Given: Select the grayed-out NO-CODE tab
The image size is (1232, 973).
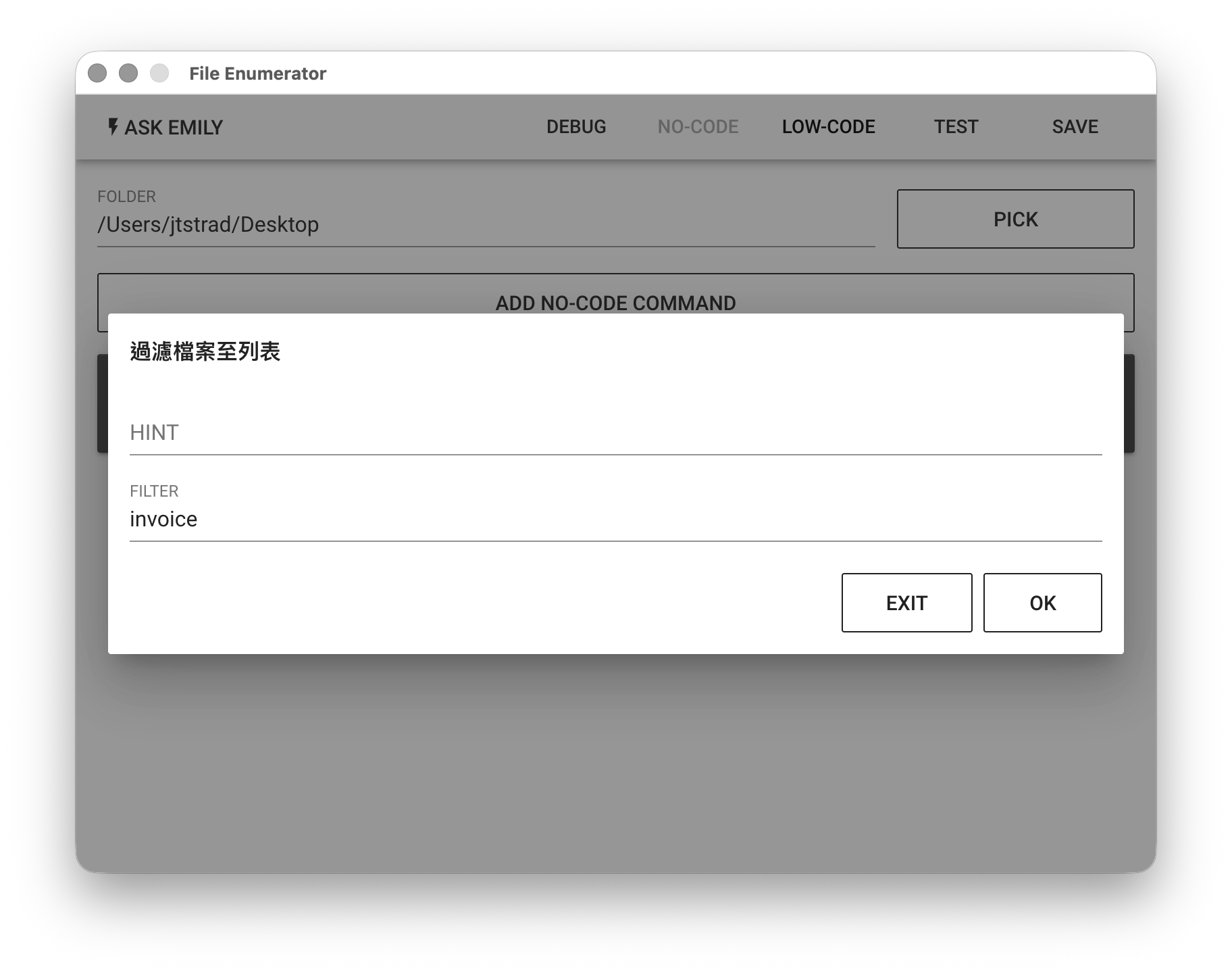Looking at the screenshot, I should click(x=698, y=127).
